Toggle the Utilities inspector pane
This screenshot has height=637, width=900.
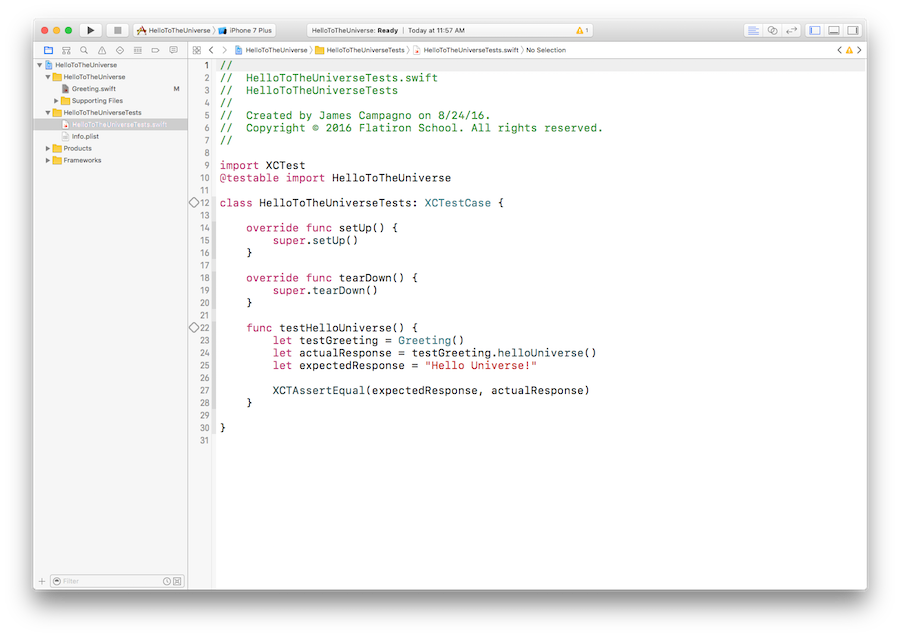[x=853, y=30]
